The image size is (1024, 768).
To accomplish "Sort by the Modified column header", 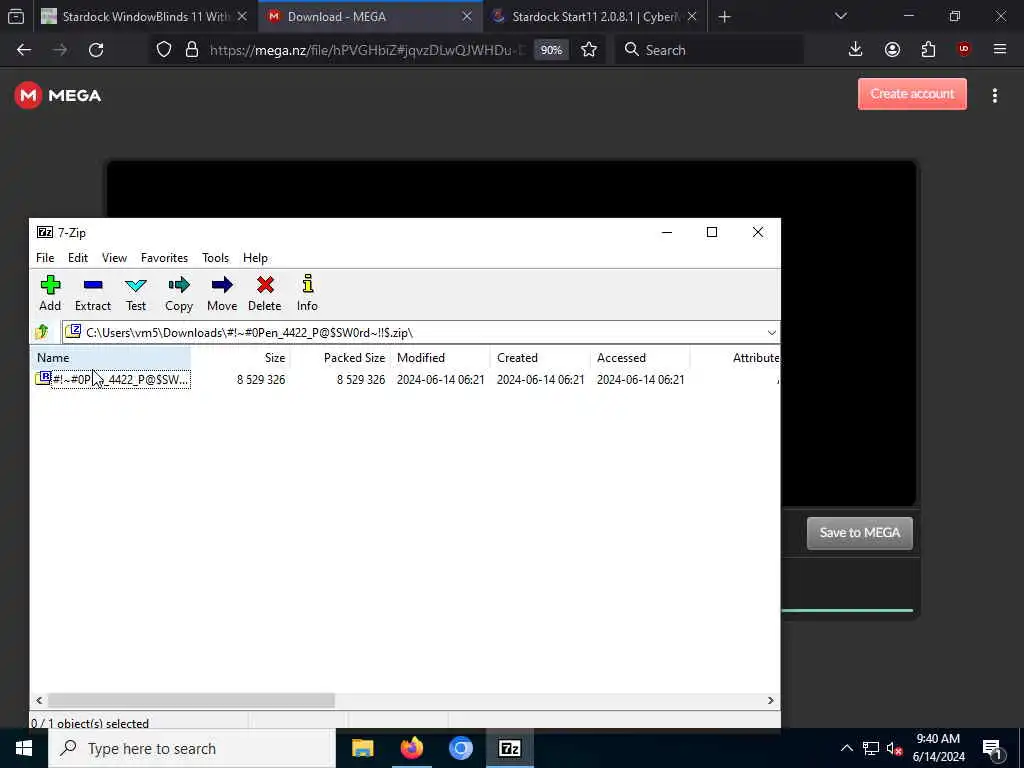I will pos(440,358).
